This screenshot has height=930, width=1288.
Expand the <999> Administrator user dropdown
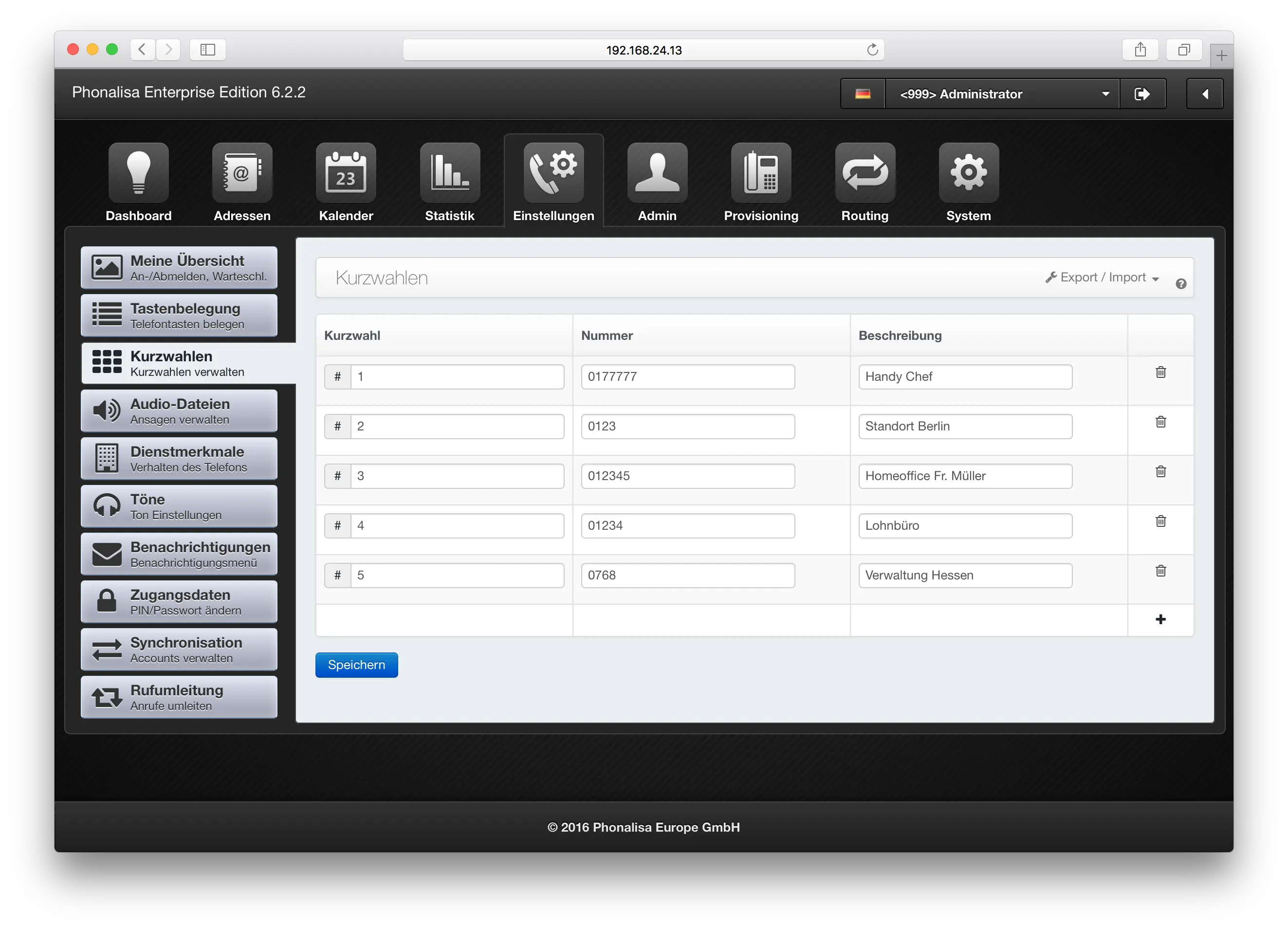(1002, 94)
